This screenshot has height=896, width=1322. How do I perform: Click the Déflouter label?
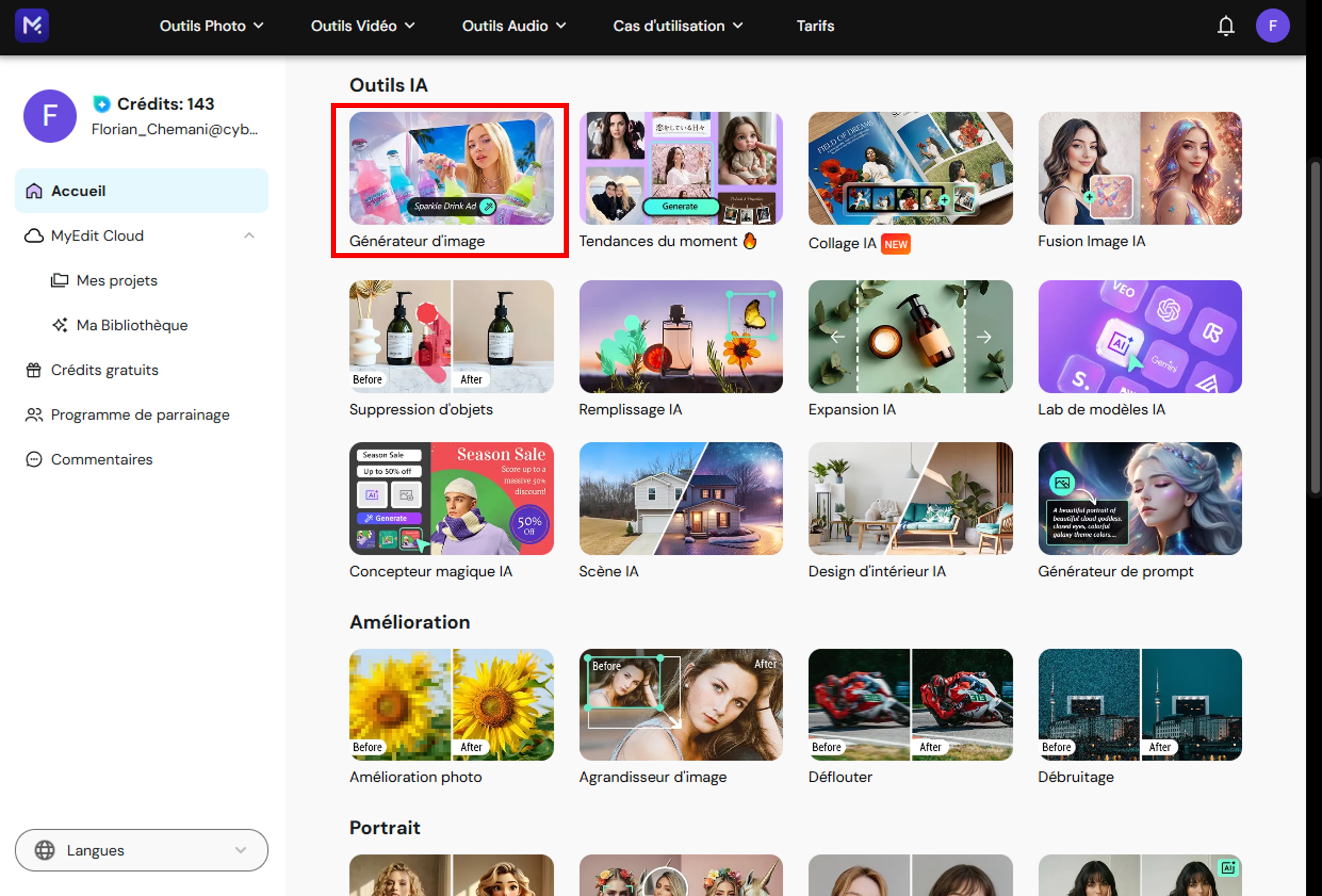(x=840, y=777)
